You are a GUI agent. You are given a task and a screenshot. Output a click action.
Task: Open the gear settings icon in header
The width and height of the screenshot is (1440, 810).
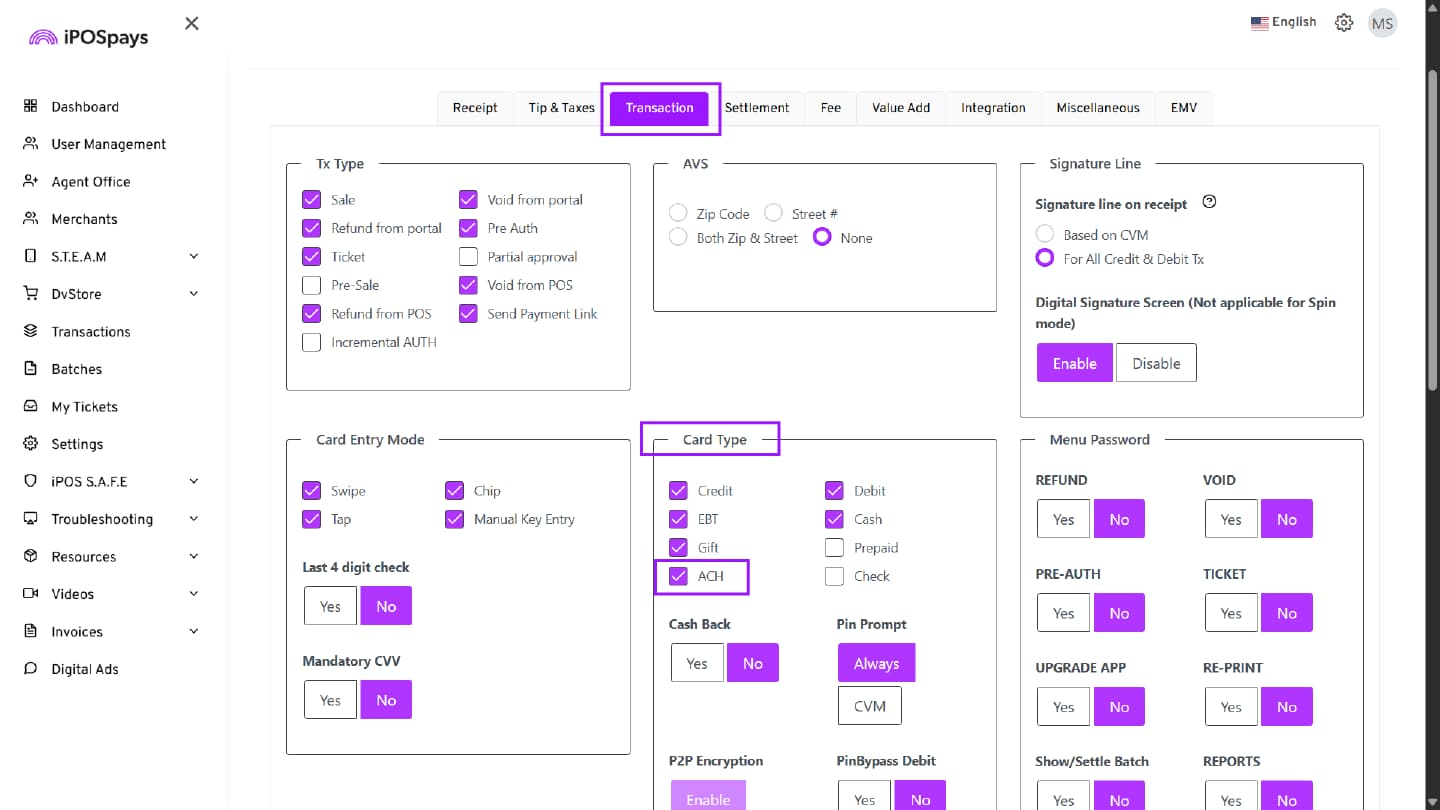[x=1344, y=23]
